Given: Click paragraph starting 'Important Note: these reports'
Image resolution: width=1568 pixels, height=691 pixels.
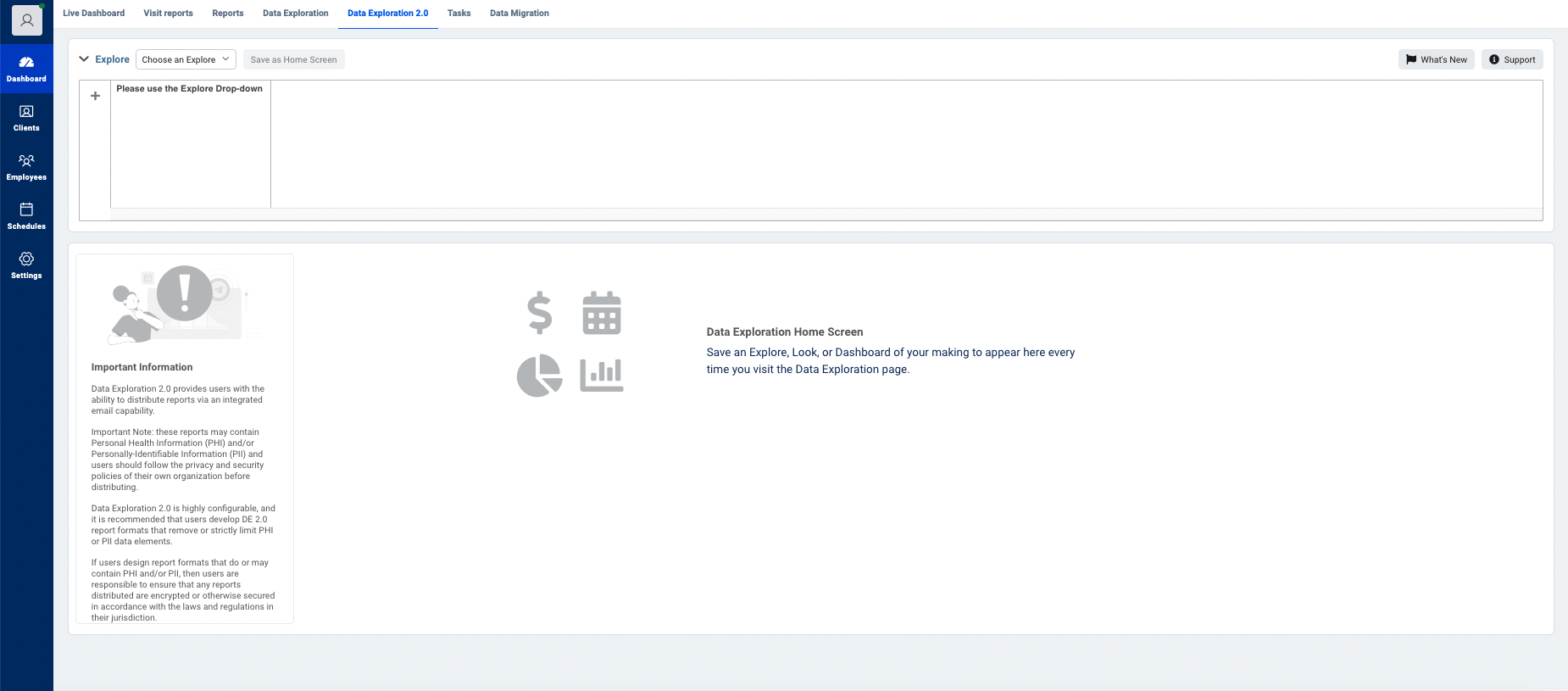Looking at the screenshot, I should (178, 460).
